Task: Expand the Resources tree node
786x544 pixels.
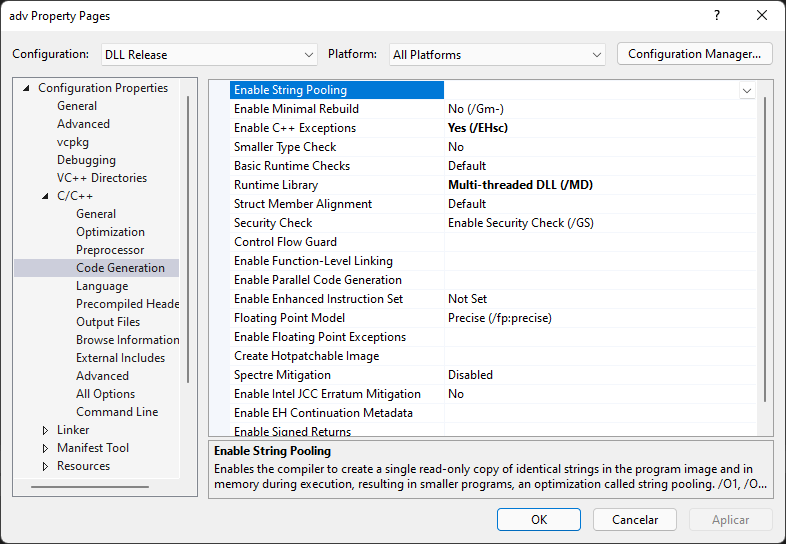Action: coord(46,466)
